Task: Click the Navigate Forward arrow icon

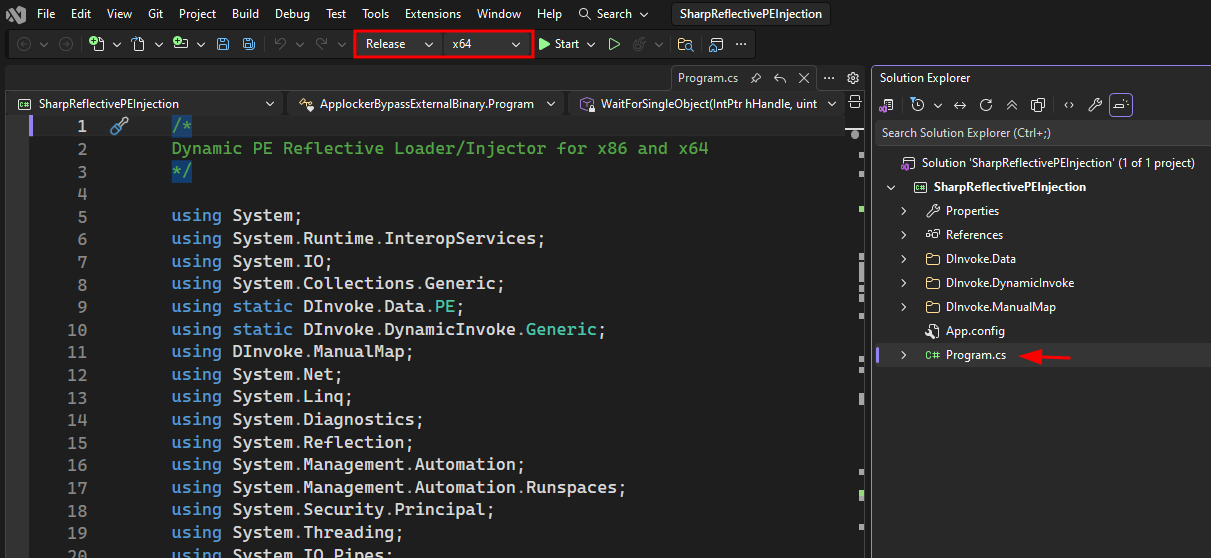Action: pyautogui.click(x=65, y=44)
